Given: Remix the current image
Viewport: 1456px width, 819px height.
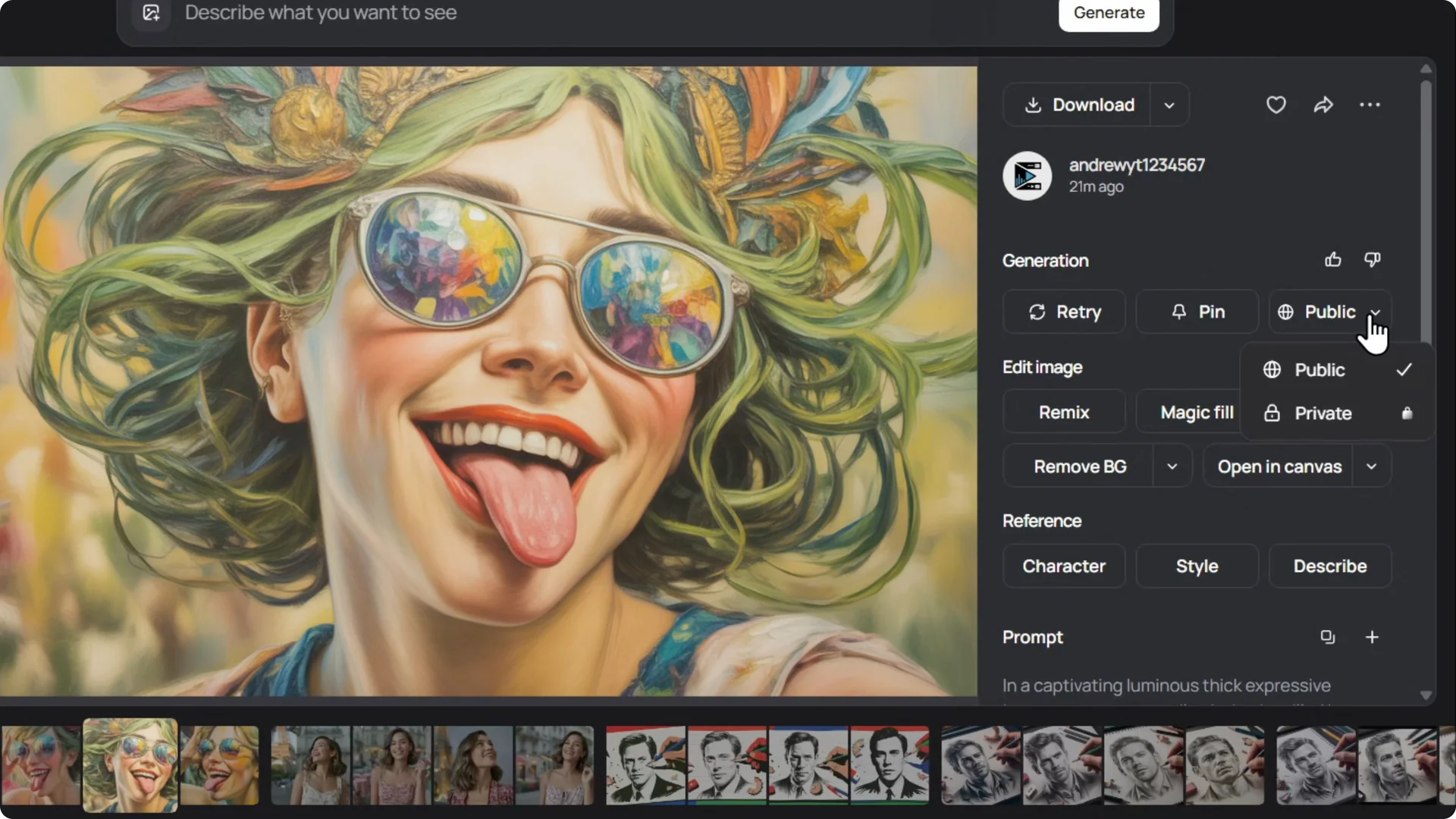Looking at the screenshot, I should [1064, 412].
